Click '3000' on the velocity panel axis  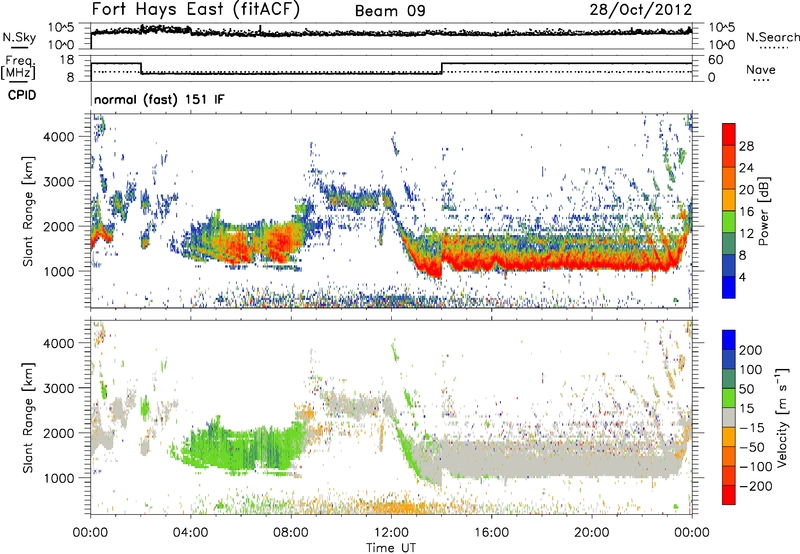click(58, 388)
